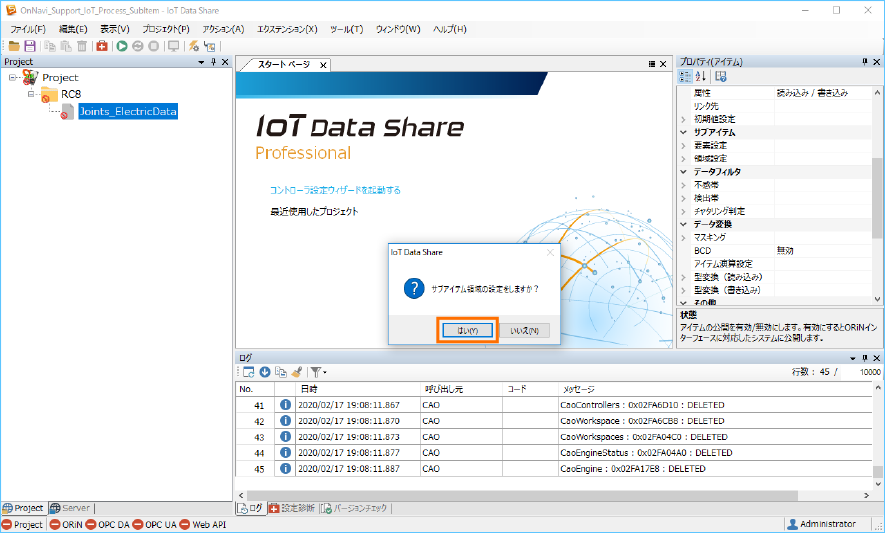Collapse the サブアイテム property category
The width and height of the screenshot is (885, 533).
pyautogui.click(x=684, y=132)
